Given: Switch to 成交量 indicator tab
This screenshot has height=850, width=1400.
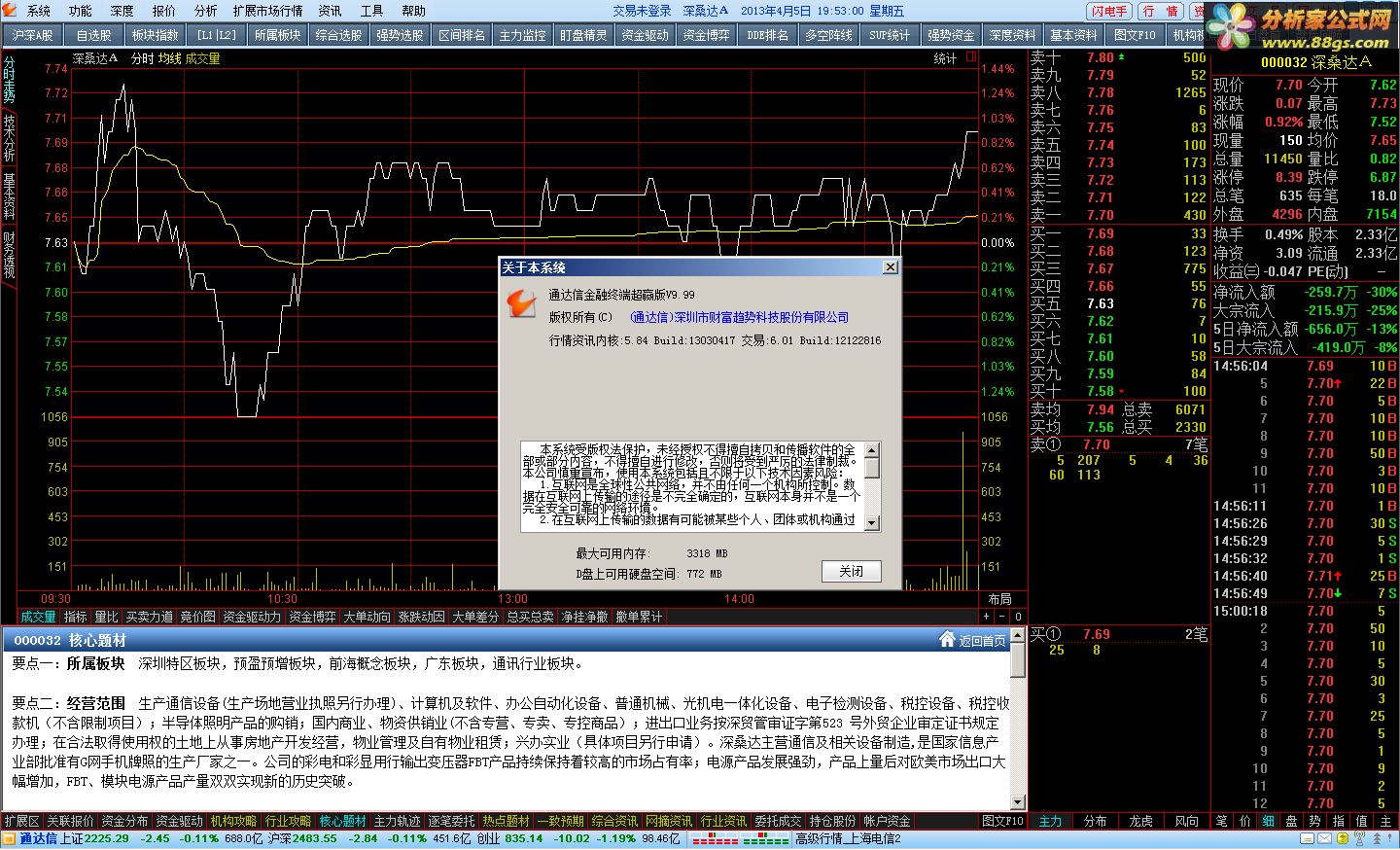Looking at the screenshot, I should [x=38, y=617].
